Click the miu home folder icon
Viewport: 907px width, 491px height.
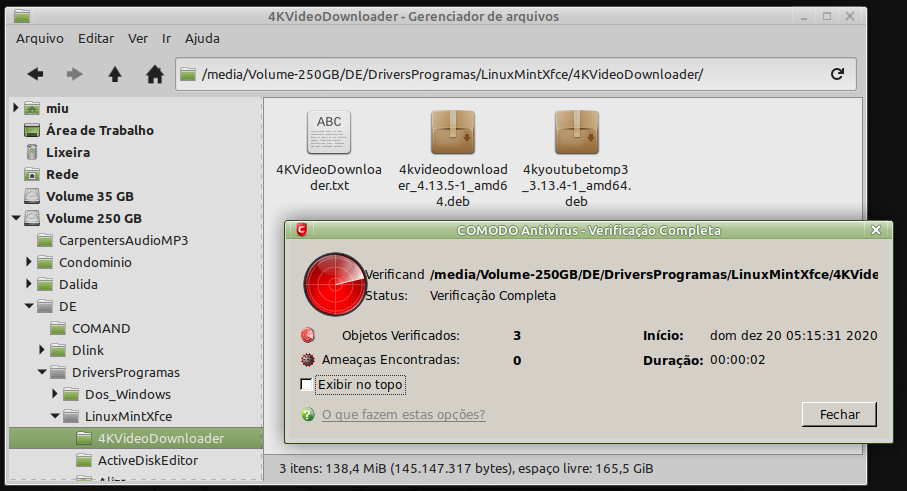click(x=32, y=108)
